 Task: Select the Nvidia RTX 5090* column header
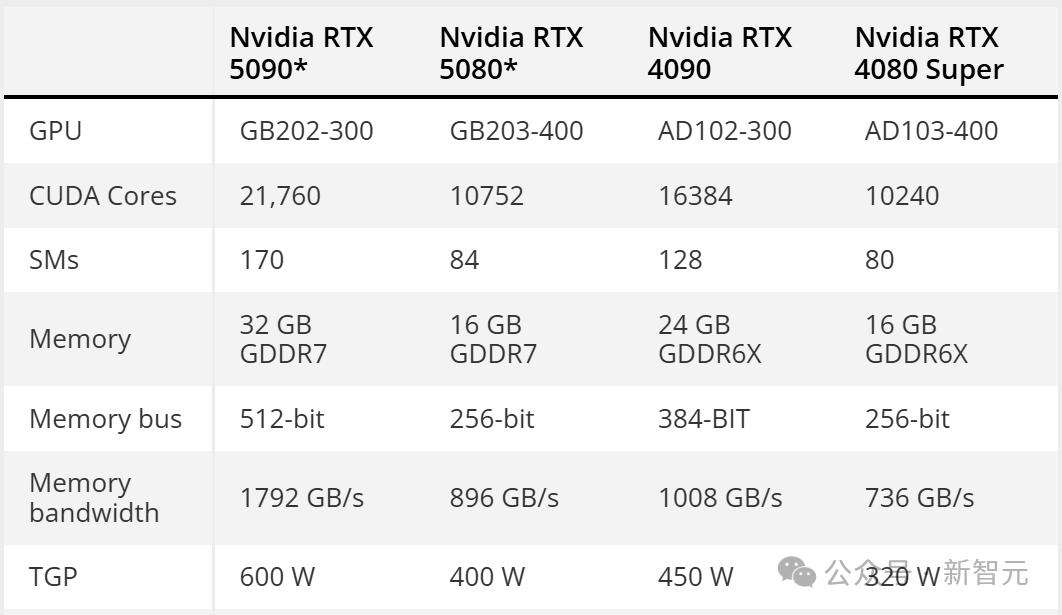click(x=301, y=53)
